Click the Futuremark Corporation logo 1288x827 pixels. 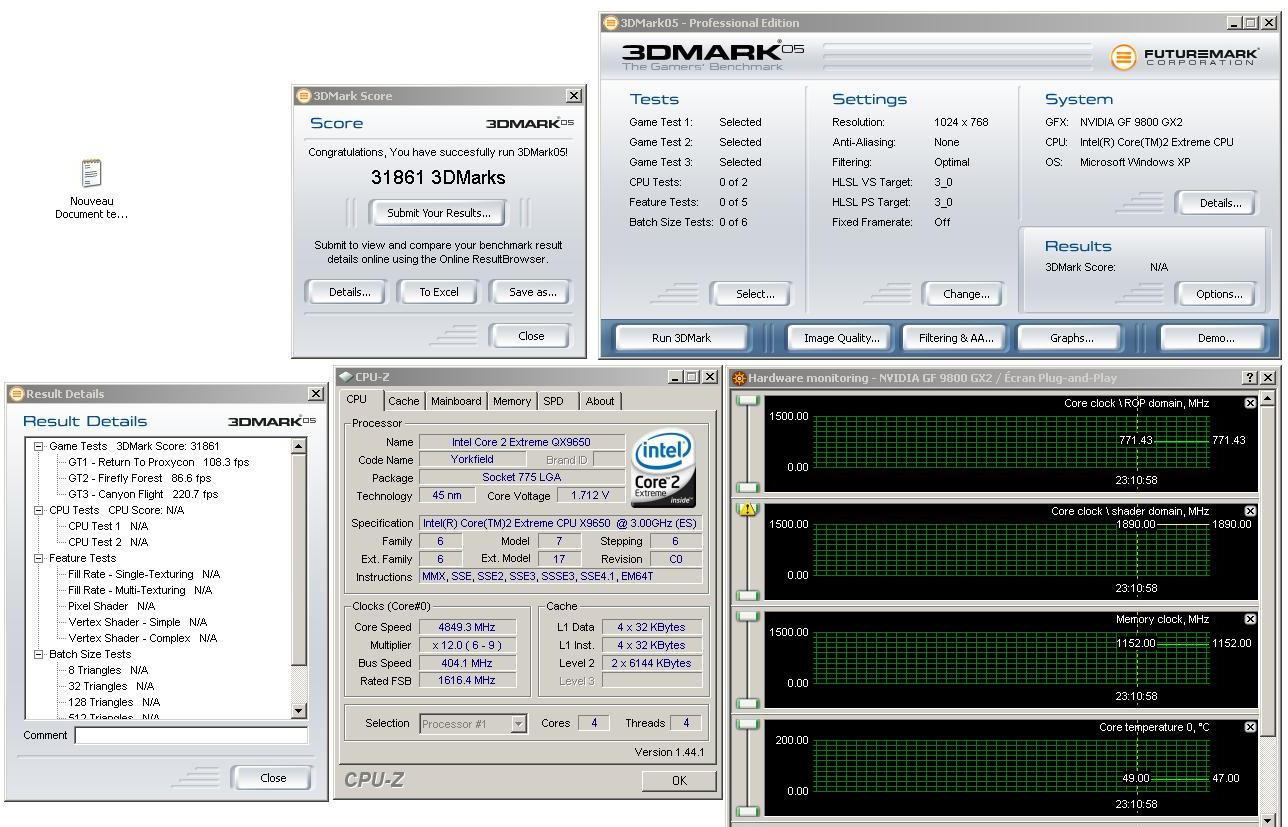tap(1185, 58)
